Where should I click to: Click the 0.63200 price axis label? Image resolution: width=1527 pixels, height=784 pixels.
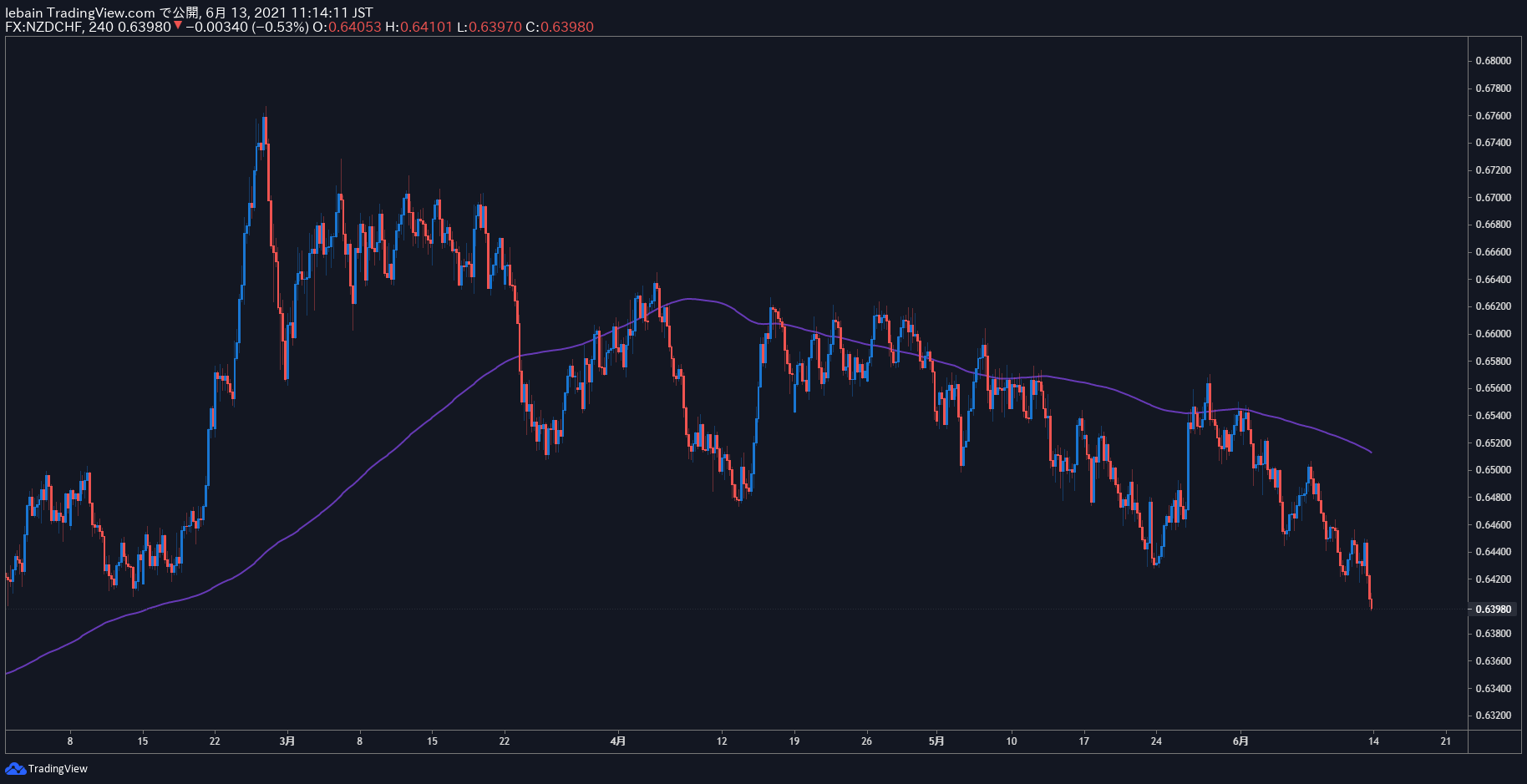(x=1493, y=715)
